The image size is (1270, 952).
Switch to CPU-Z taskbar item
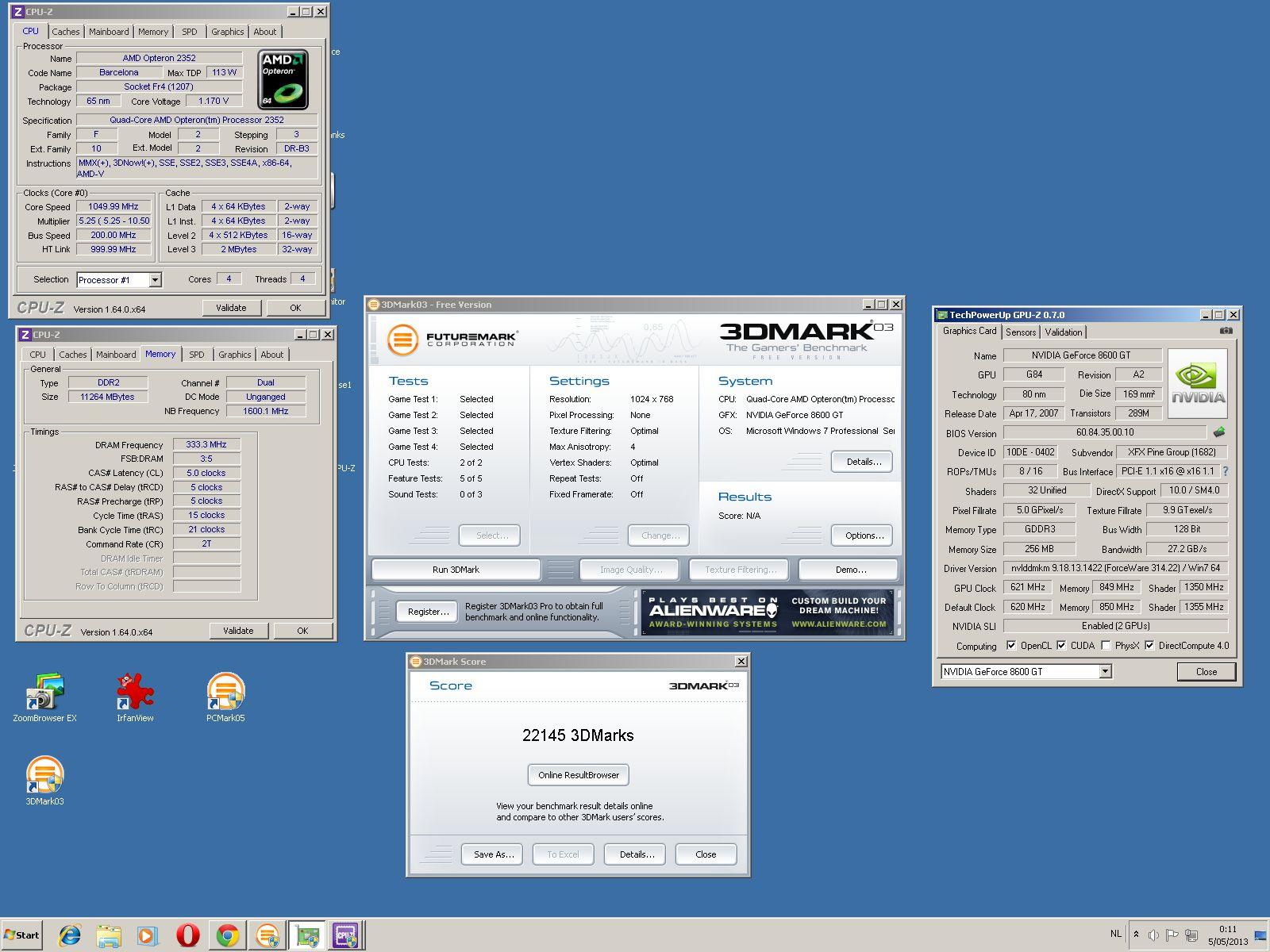pos(345,935)
